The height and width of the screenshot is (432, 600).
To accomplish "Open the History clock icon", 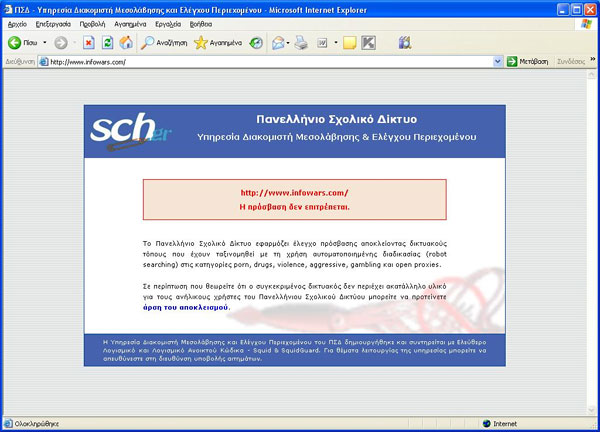I will pos(256,42).
